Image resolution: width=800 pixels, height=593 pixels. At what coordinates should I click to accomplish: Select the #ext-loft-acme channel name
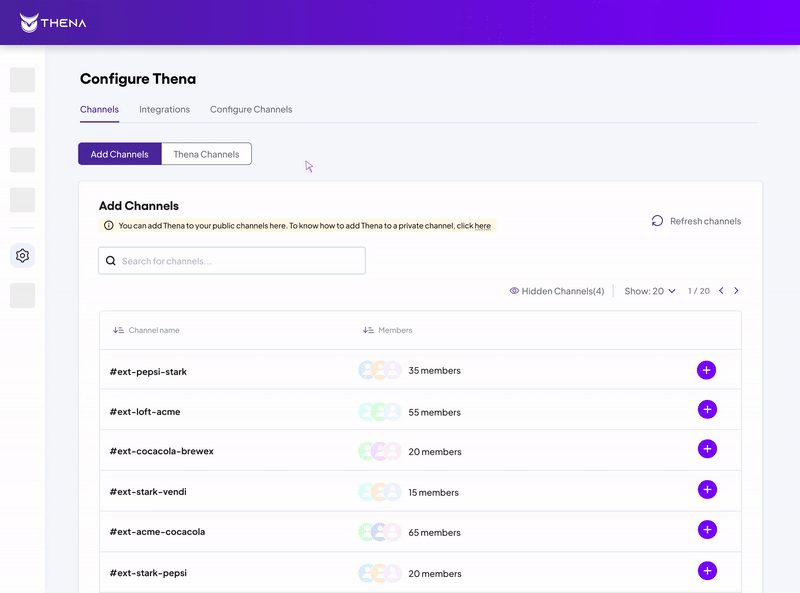145,411
